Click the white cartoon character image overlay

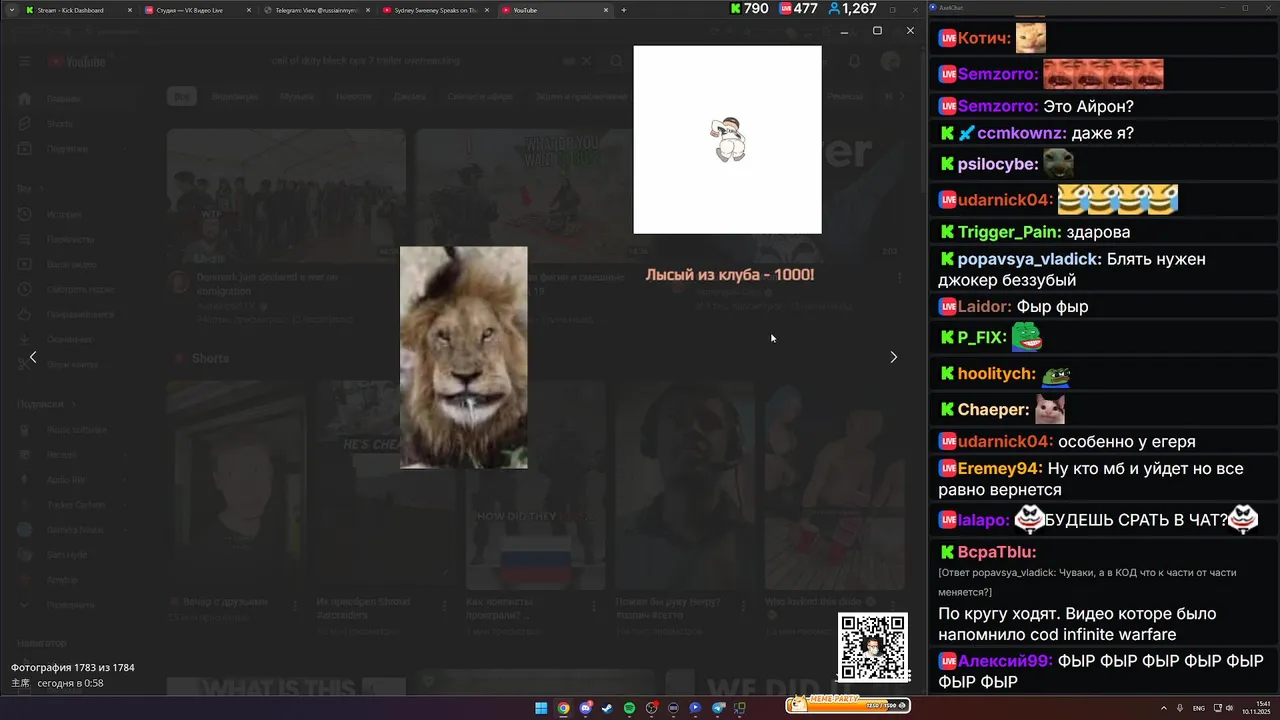[727, 139]
